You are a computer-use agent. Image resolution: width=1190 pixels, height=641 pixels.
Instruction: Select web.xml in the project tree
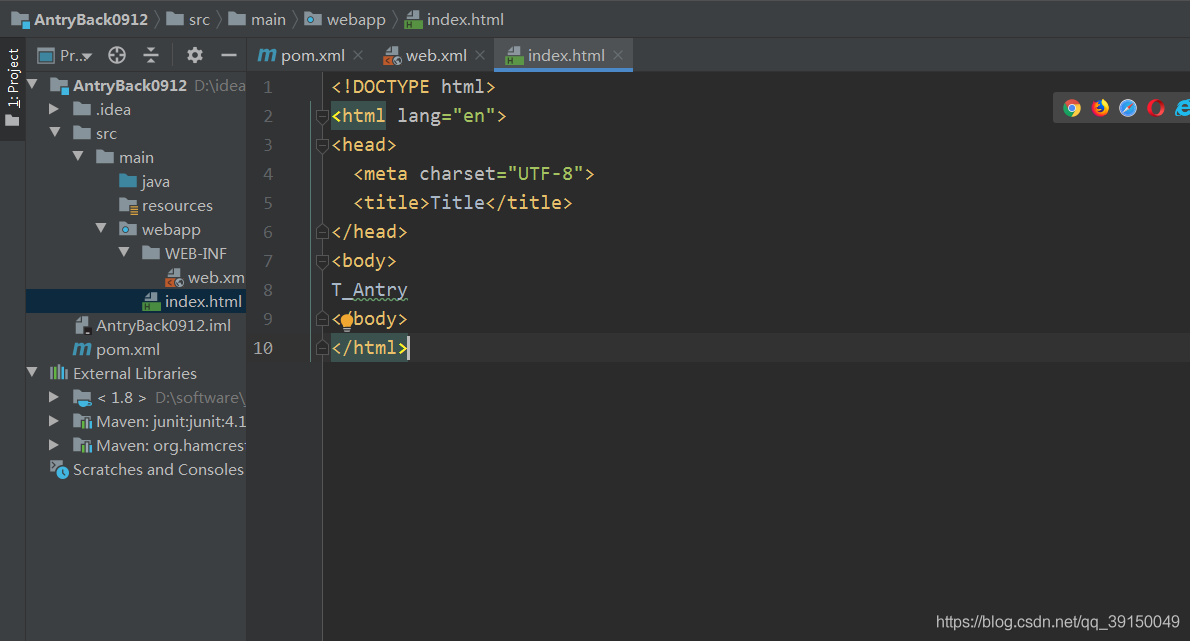[x=205, y=278]
